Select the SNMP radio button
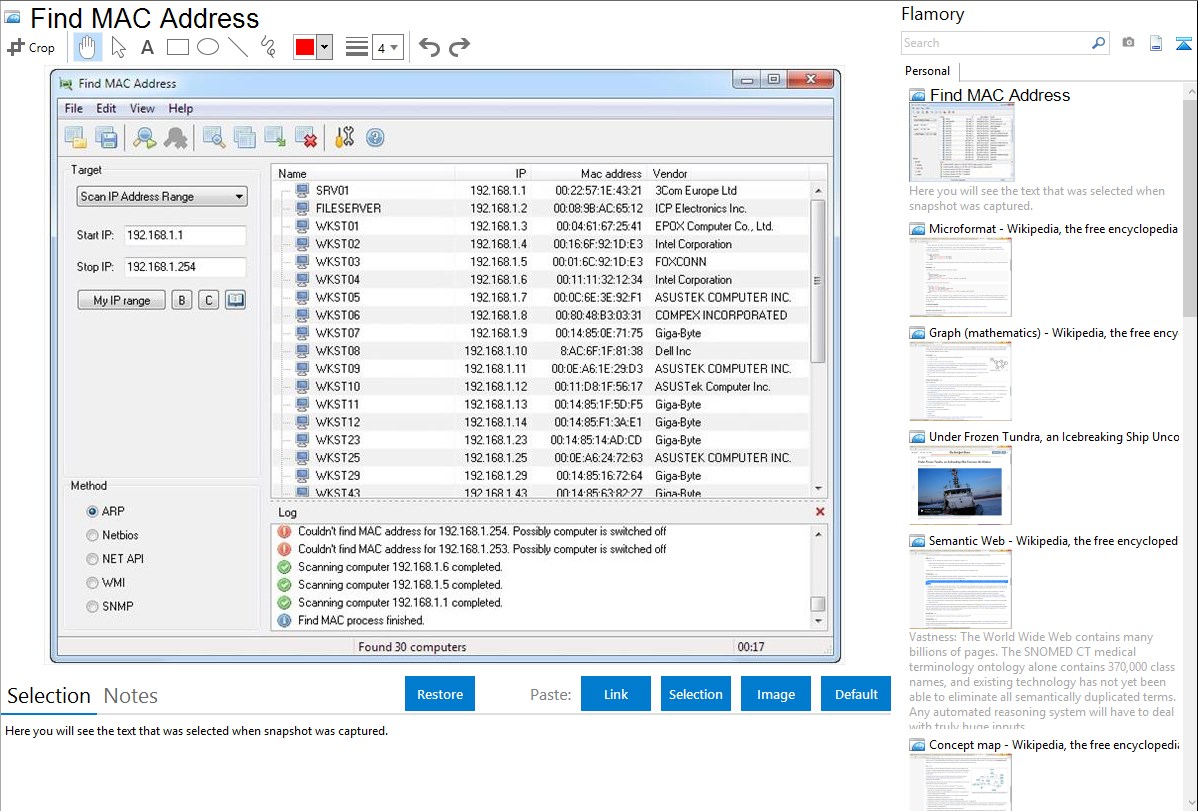The width and height of the screenshot is (1198, 811). pos(93,607)
